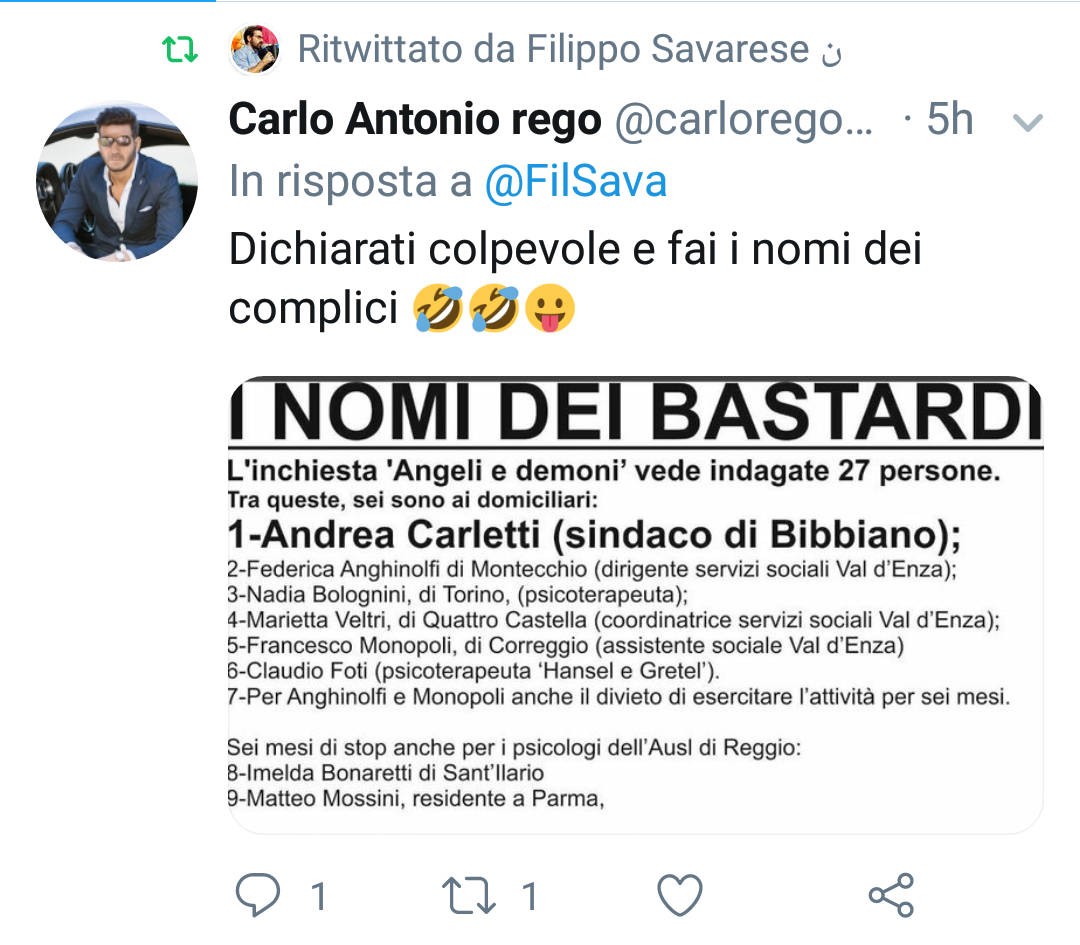This screenshot has height=945, width=1080.
Task: Open Carlo Antonio rego's profile picture
Action: tap(117, 181)
